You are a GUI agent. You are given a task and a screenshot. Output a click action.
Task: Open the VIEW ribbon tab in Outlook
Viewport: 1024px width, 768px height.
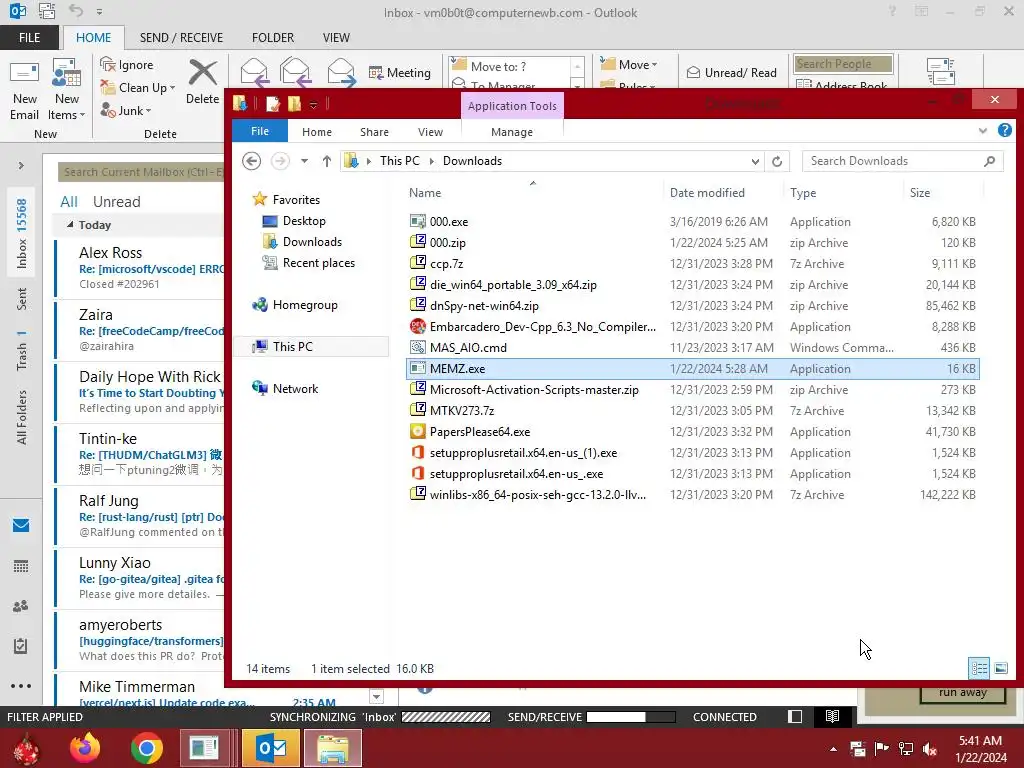(336, 38)
